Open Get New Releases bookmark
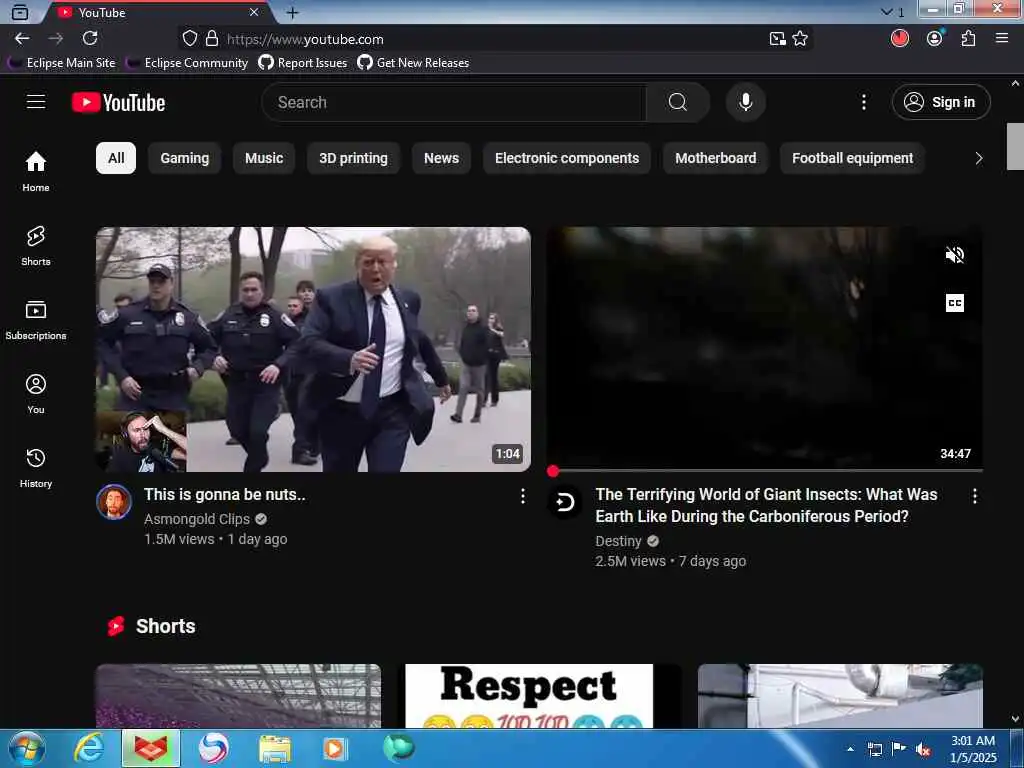Image resolution: width=1024 pixels, height=768 pixels. coord(413,63)
